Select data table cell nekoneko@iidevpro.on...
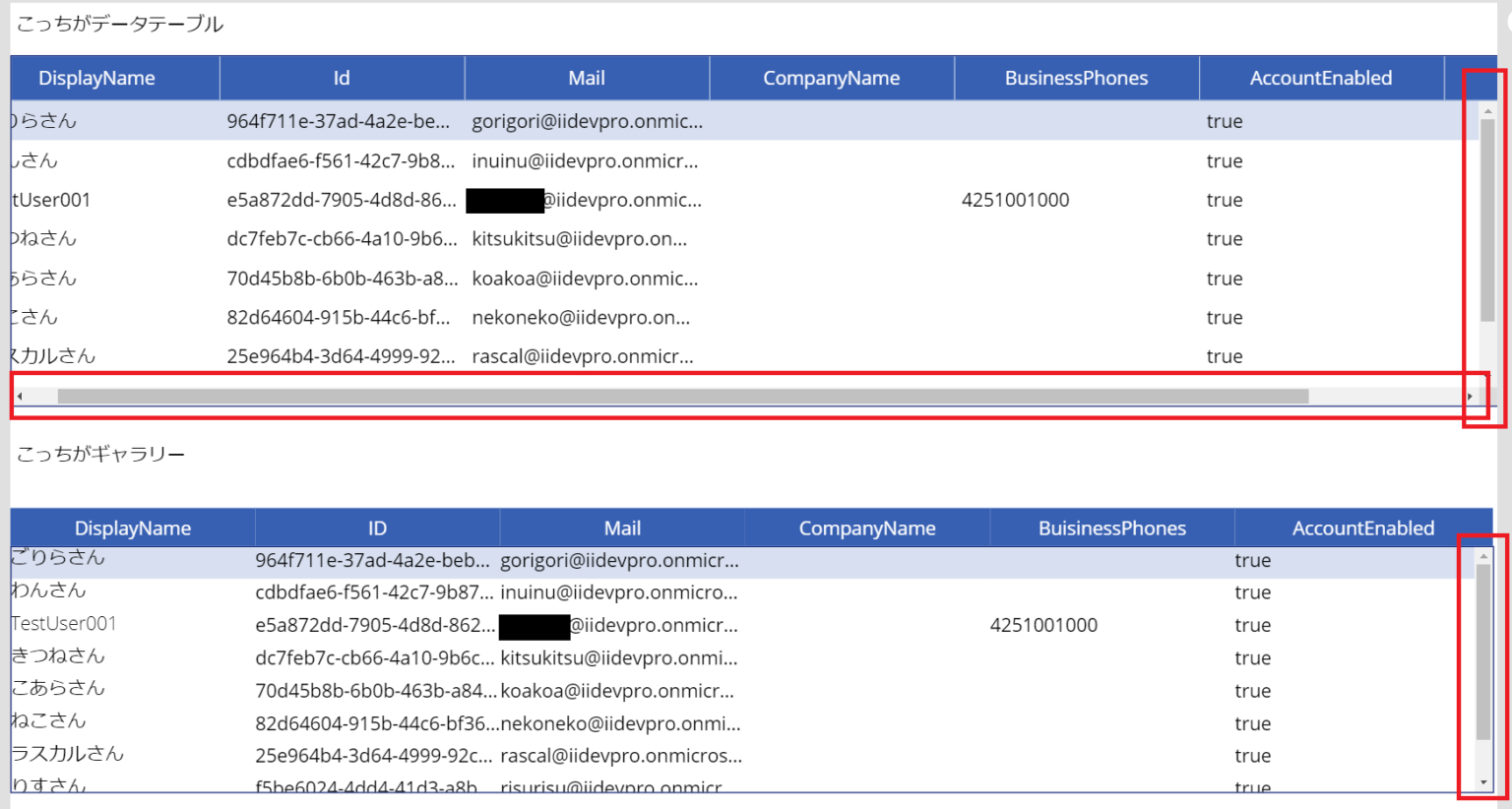 click(581, 317)
